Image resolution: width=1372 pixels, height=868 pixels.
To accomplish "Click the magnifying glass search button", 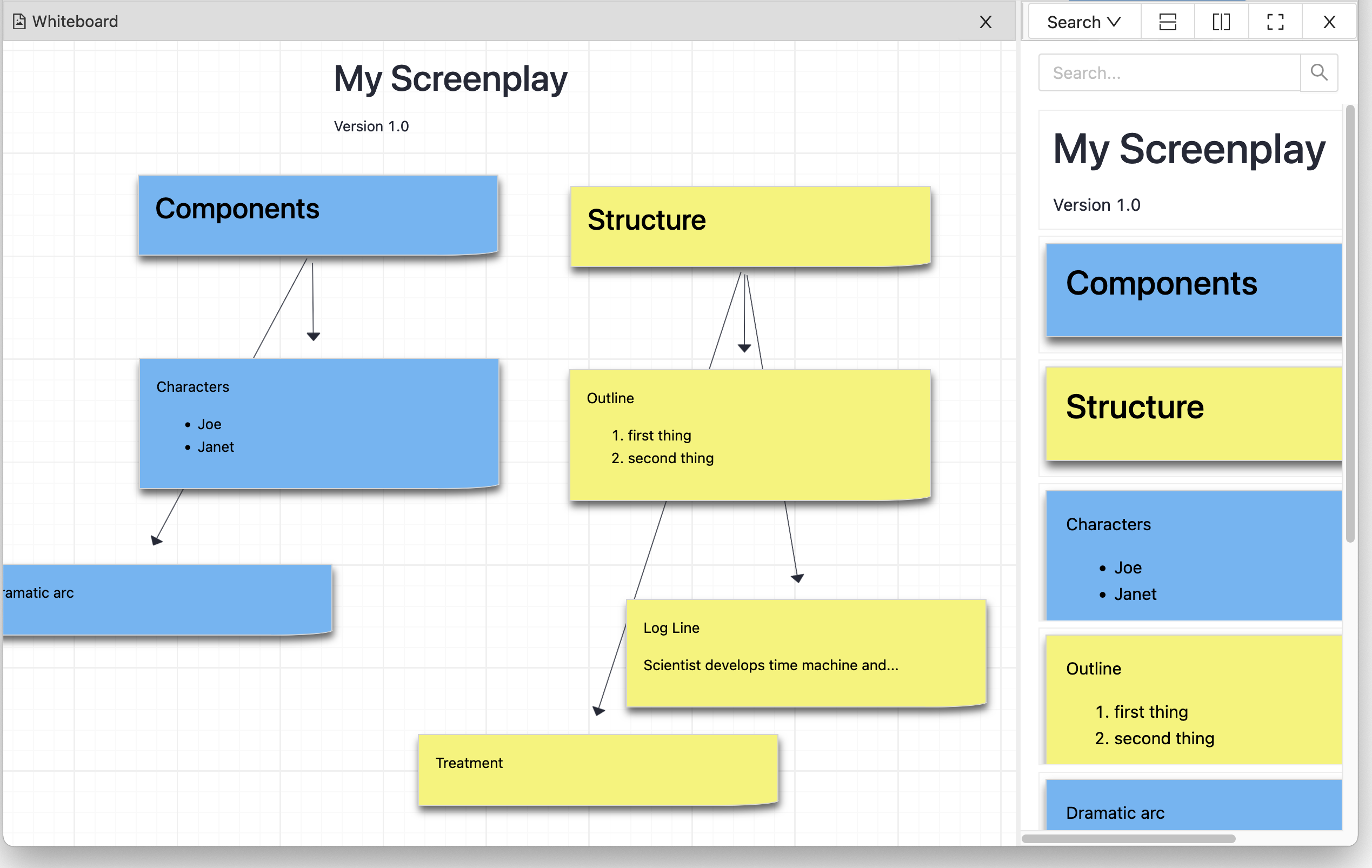I will click(1318, 72).
